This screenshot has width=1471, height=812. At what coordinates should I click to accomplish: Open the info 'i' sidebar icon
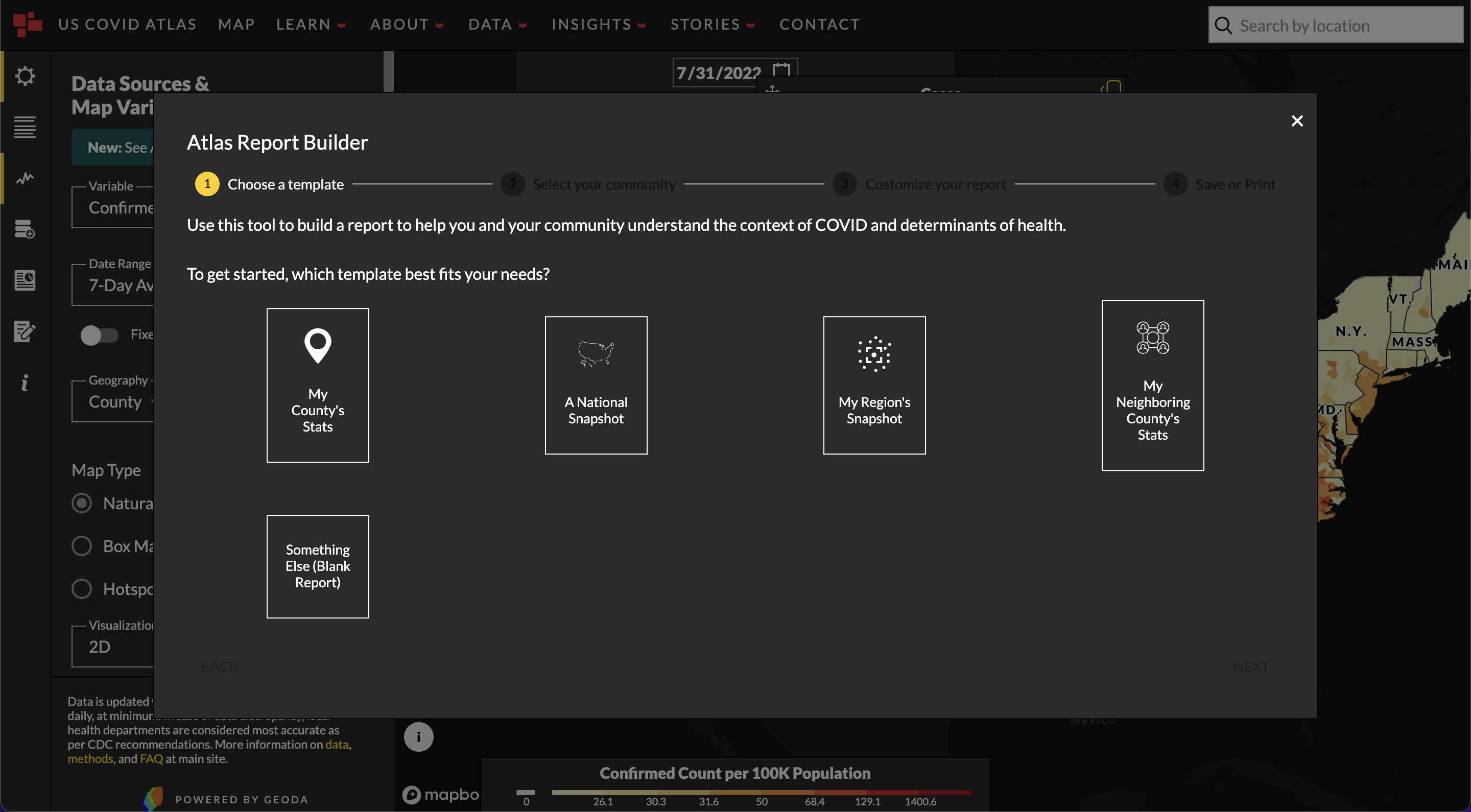pos(25,383)
